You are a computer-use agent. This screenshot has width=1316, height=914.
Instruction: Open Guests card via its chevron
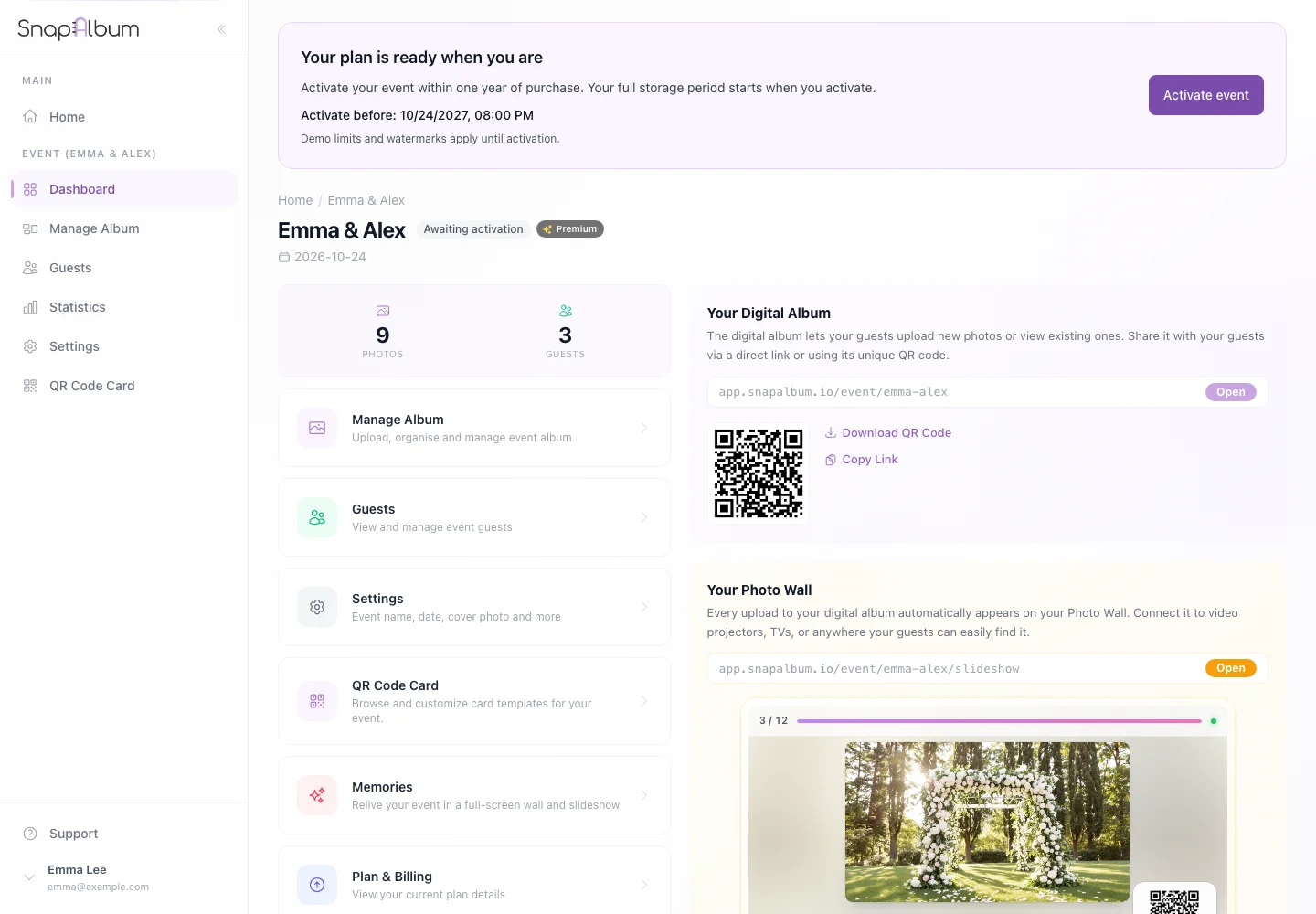[644, 517]
